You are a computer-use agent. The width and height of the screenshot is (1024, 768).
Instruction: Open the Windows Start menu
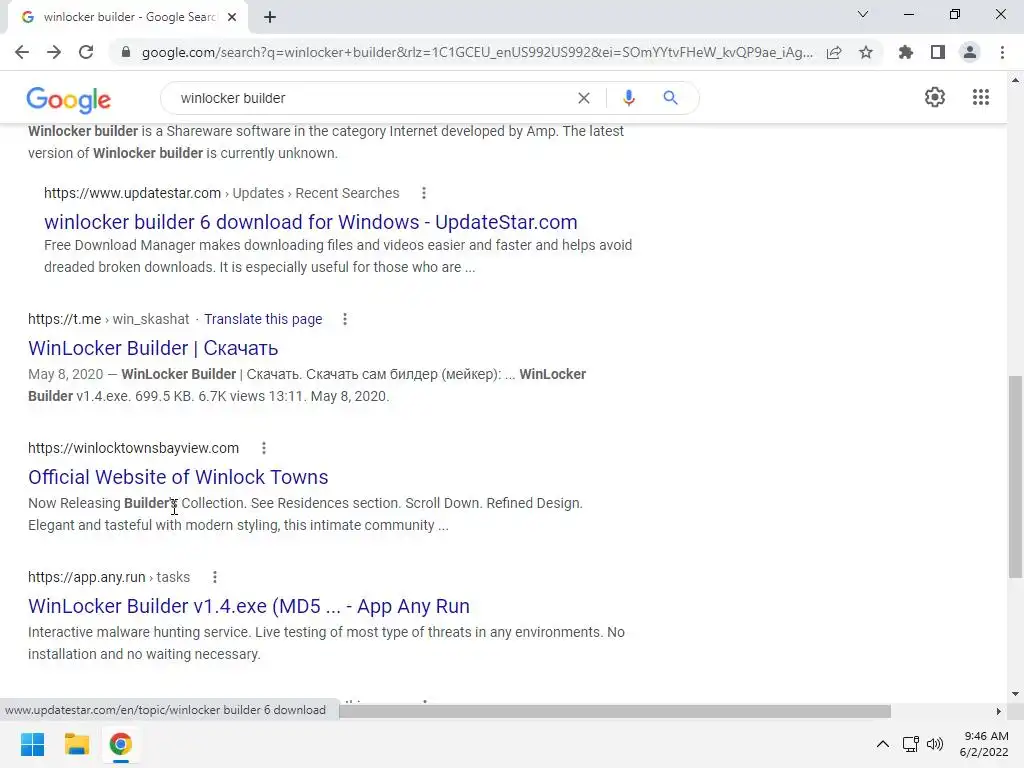[32, 744]
